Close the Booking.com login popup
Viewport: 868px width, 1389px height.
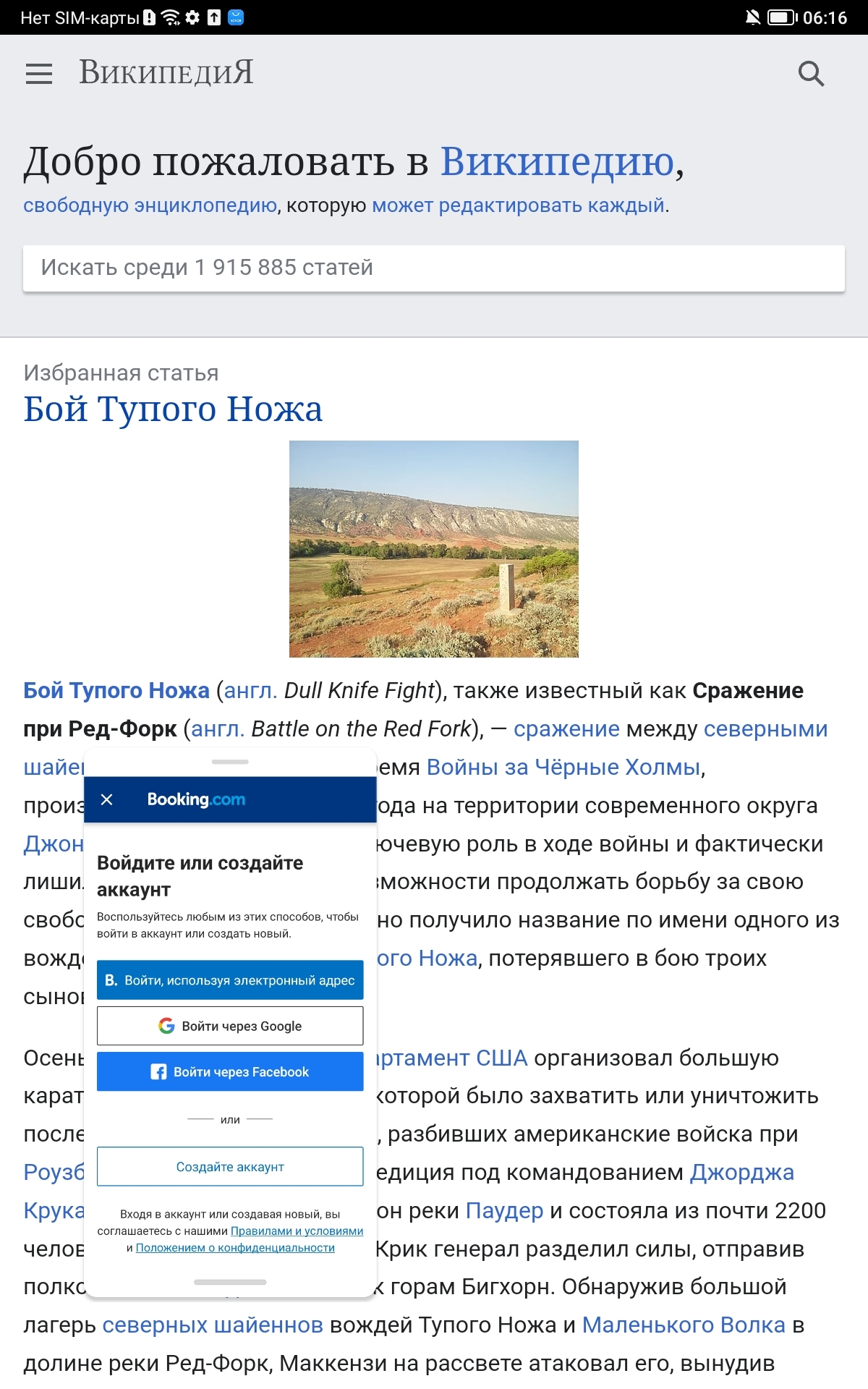[106, 799]
